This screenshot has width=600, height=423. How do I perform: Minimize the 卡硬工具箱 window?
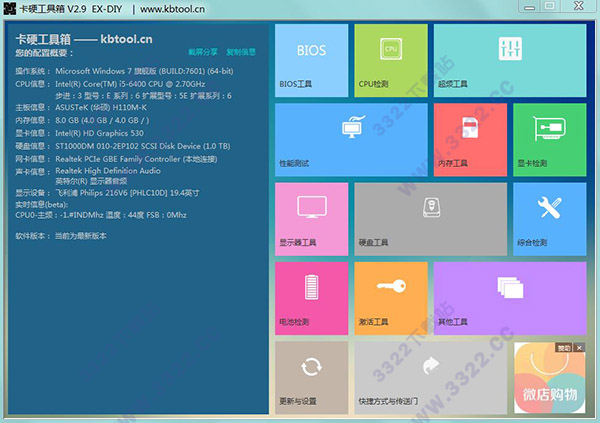tap(530, 7)
